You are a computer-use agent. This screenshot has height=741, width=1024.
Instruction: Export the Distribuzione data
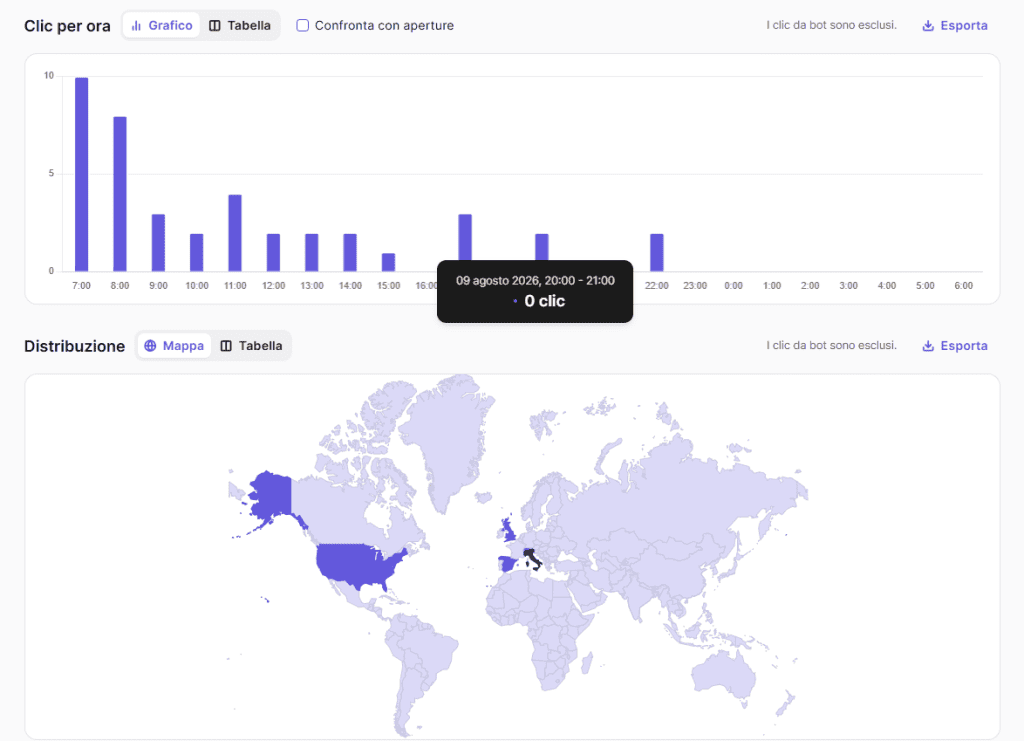[954, 346]
